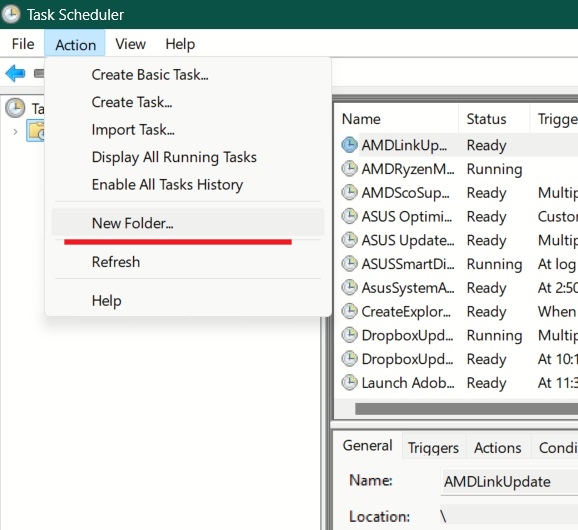This screenshot has height=530, width=578.
Task: Open the View menu
Action: point(130,44)
